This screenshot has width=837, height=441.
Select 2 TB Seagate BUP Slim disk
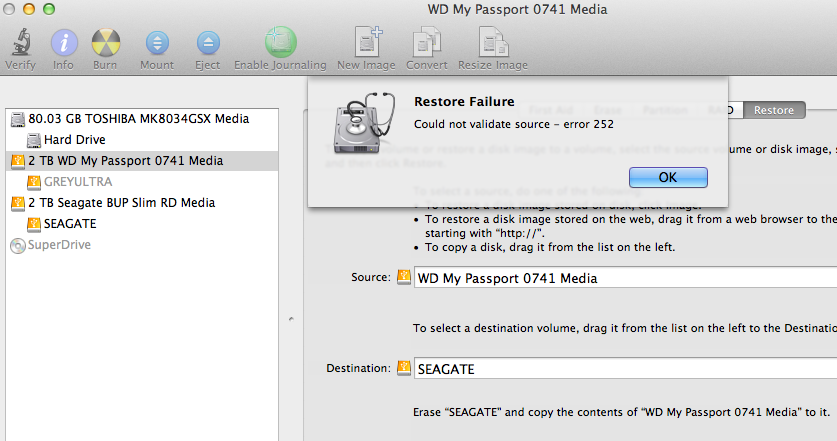click(x=142, y=203)
